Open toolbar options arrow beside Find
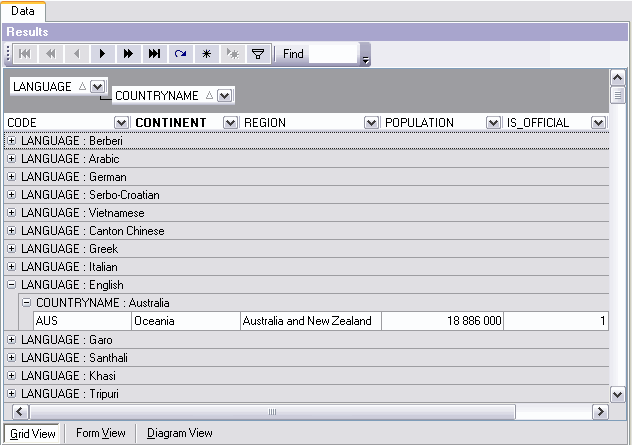The image size is (632, 445). [x=365, y=60]
